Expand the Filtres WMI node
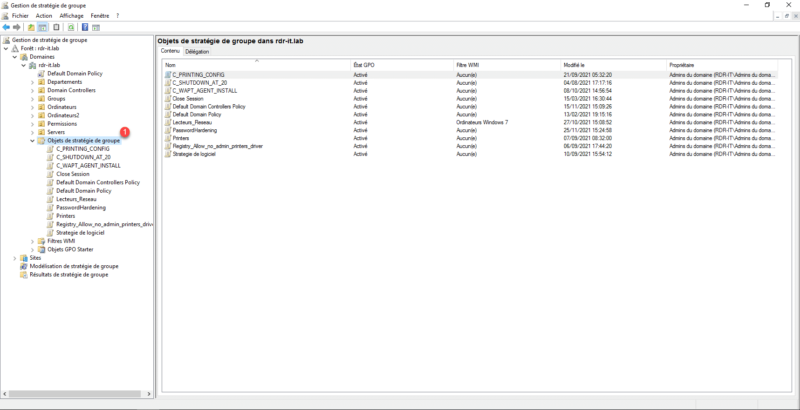This screenshot has width=800, height=410. tap(33, 241)
